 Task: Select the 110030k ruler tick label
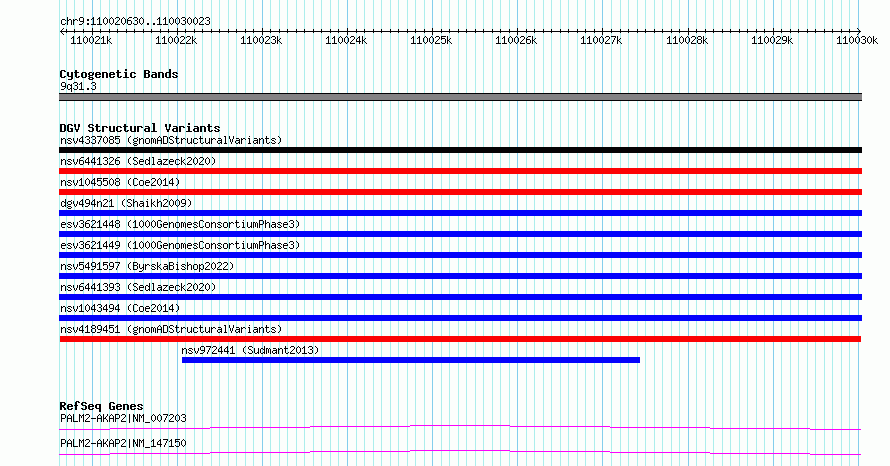point(857,40)
